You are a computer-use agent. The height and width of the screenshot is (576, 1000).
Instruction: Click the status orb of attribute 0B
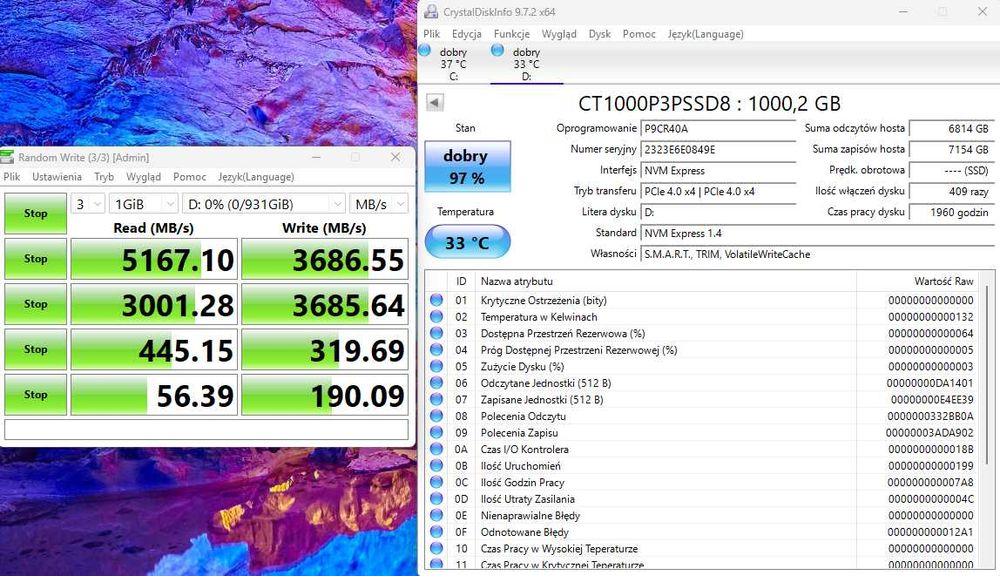436,466
